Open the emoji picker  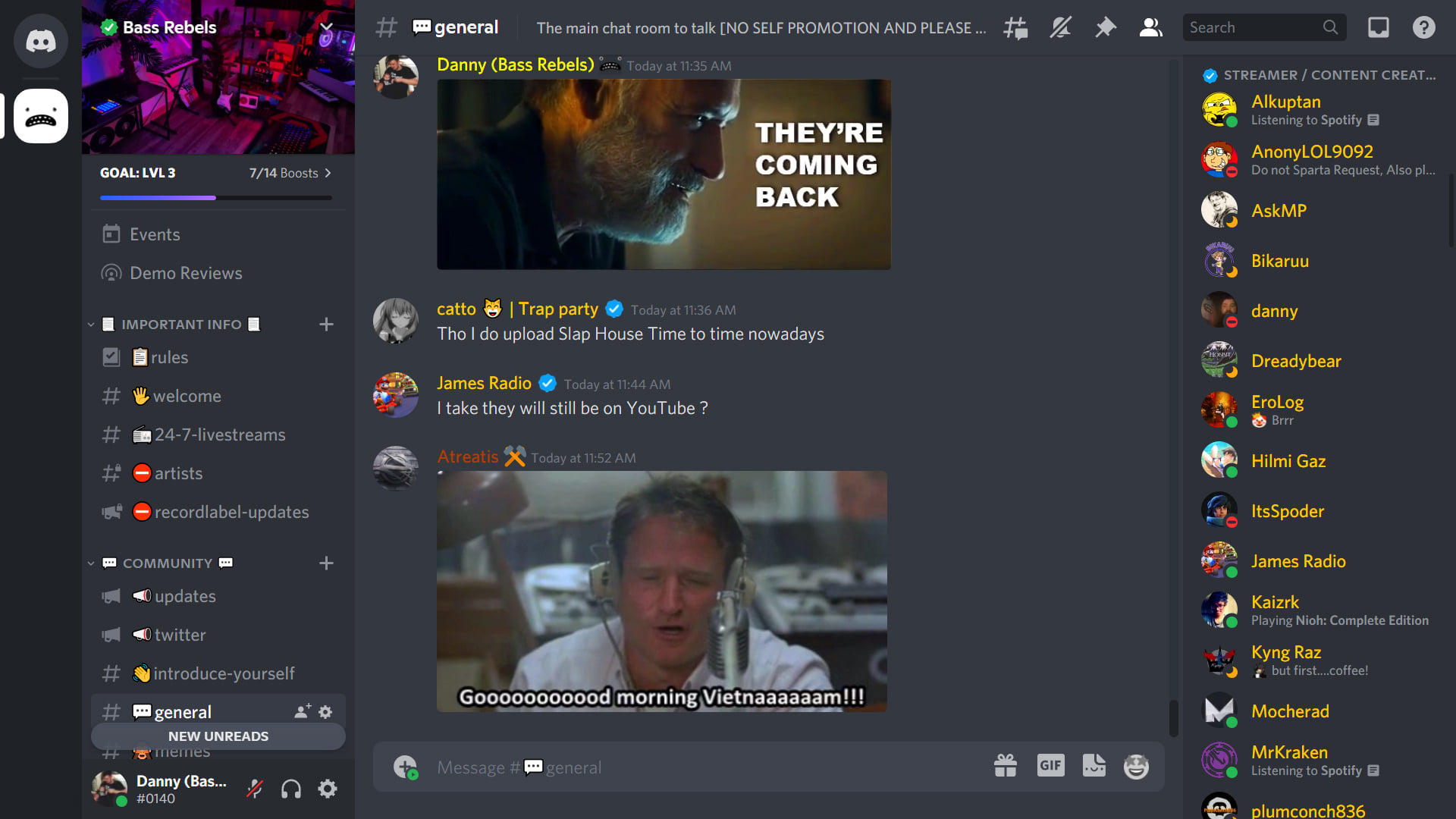(1136, 767)
